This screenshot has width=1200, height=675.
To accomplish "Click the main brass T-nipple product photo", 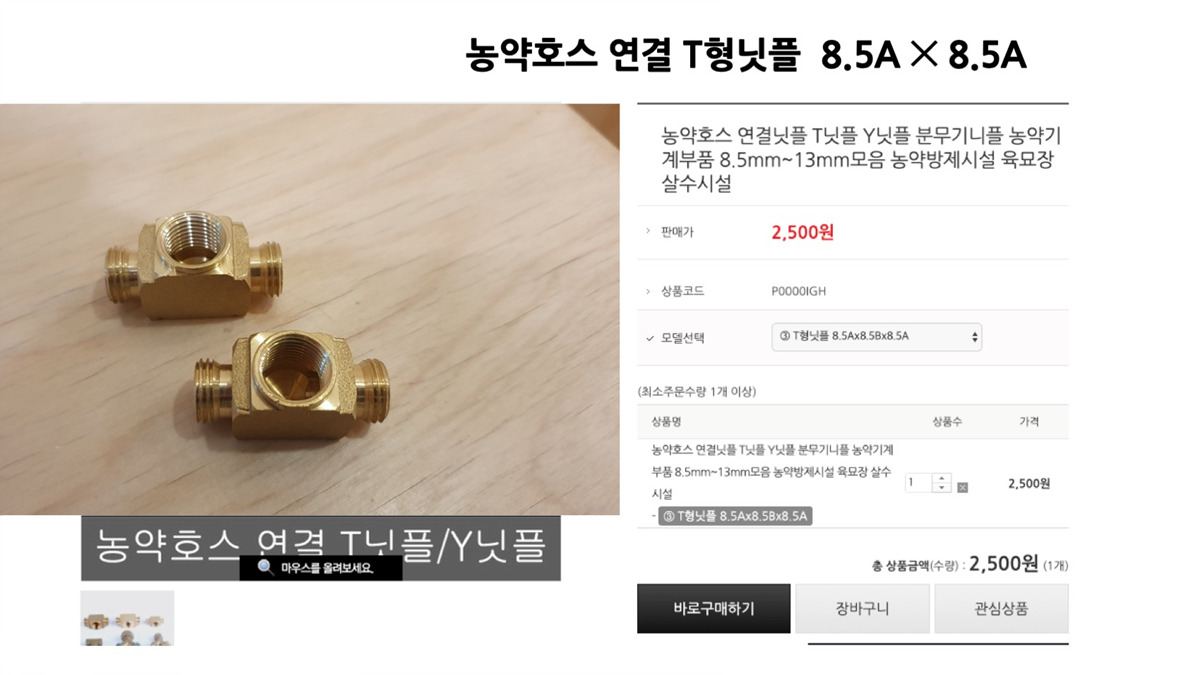I will (x=310, y=309).
